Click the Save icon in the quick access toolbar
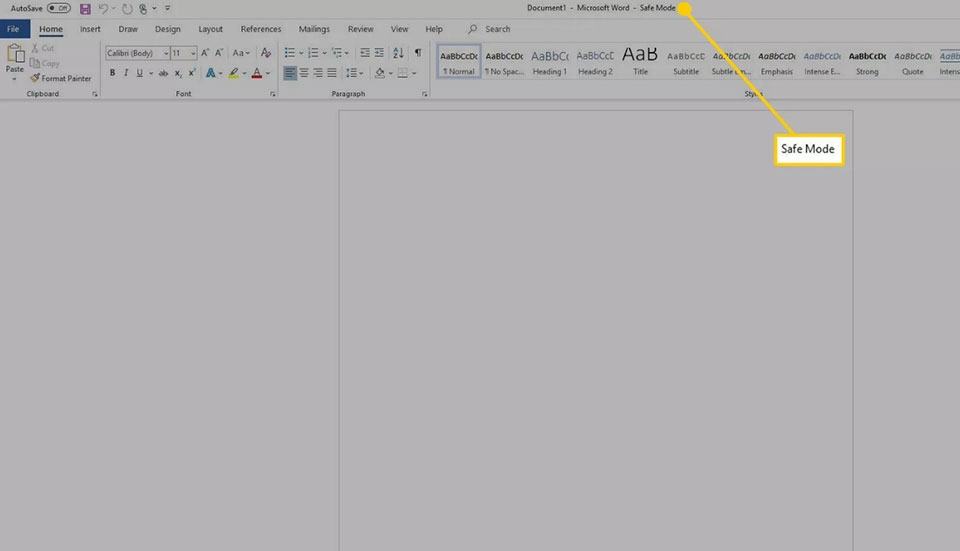Screen dimensions: 960x551 point(85,9)
